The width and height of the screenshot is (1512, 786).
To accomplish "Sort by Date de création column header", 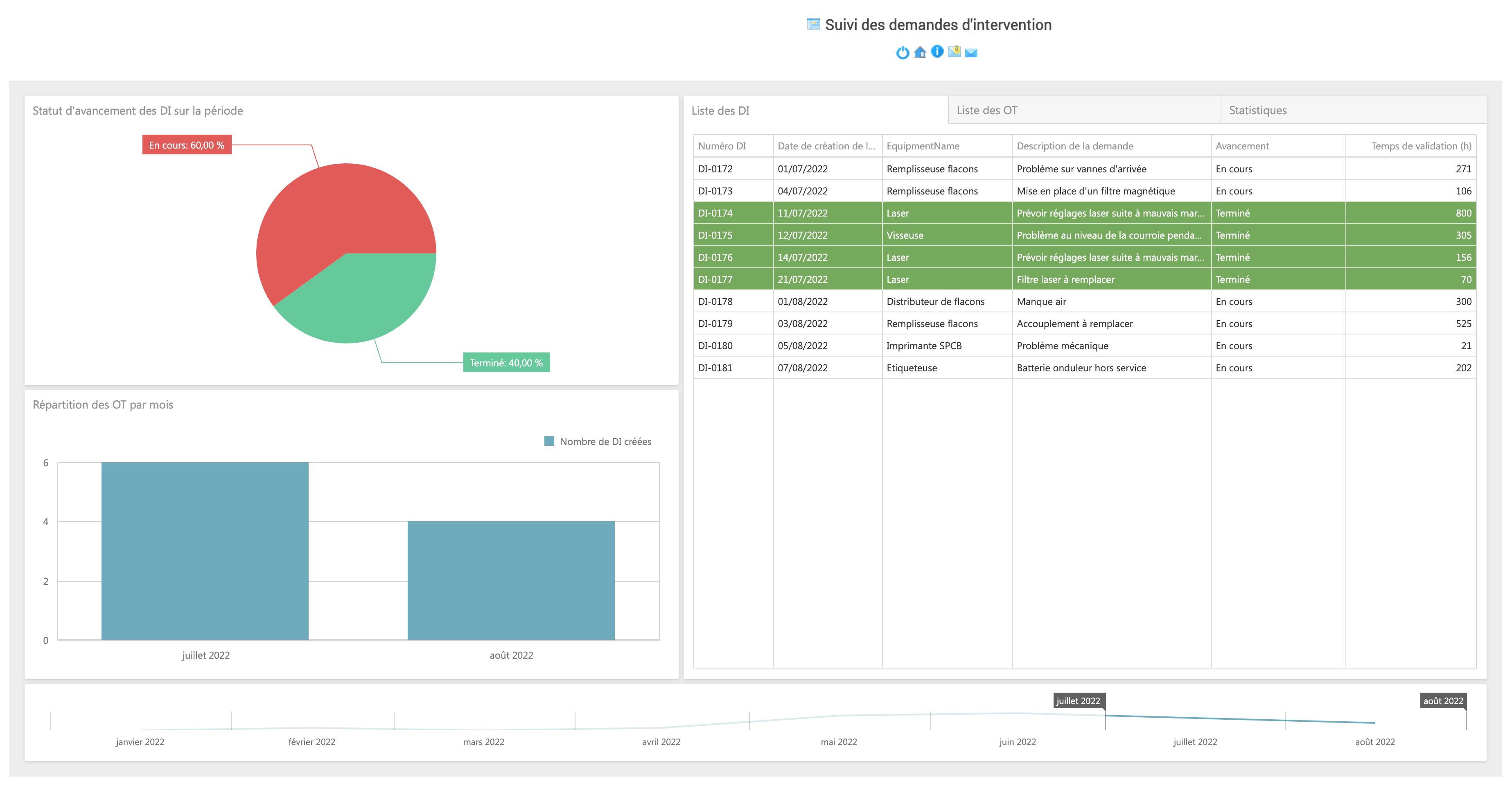I will tap(827, 146).
